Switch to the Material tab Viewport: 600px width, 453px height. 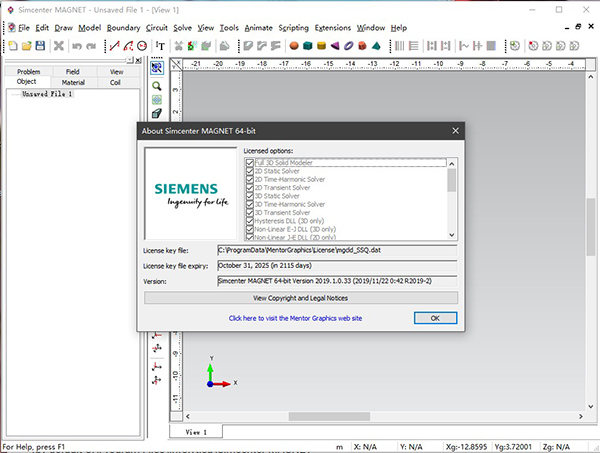[x=73, y=82]
